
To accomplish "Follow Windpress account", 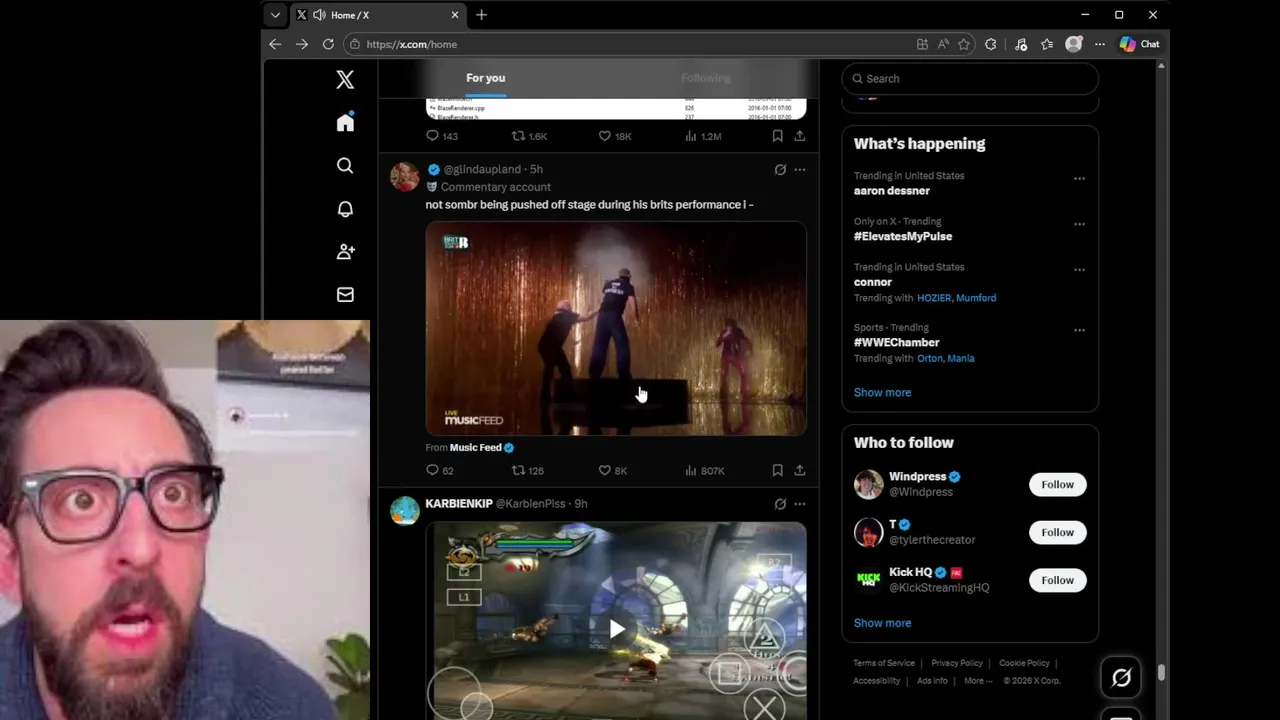I will 1057,484.
